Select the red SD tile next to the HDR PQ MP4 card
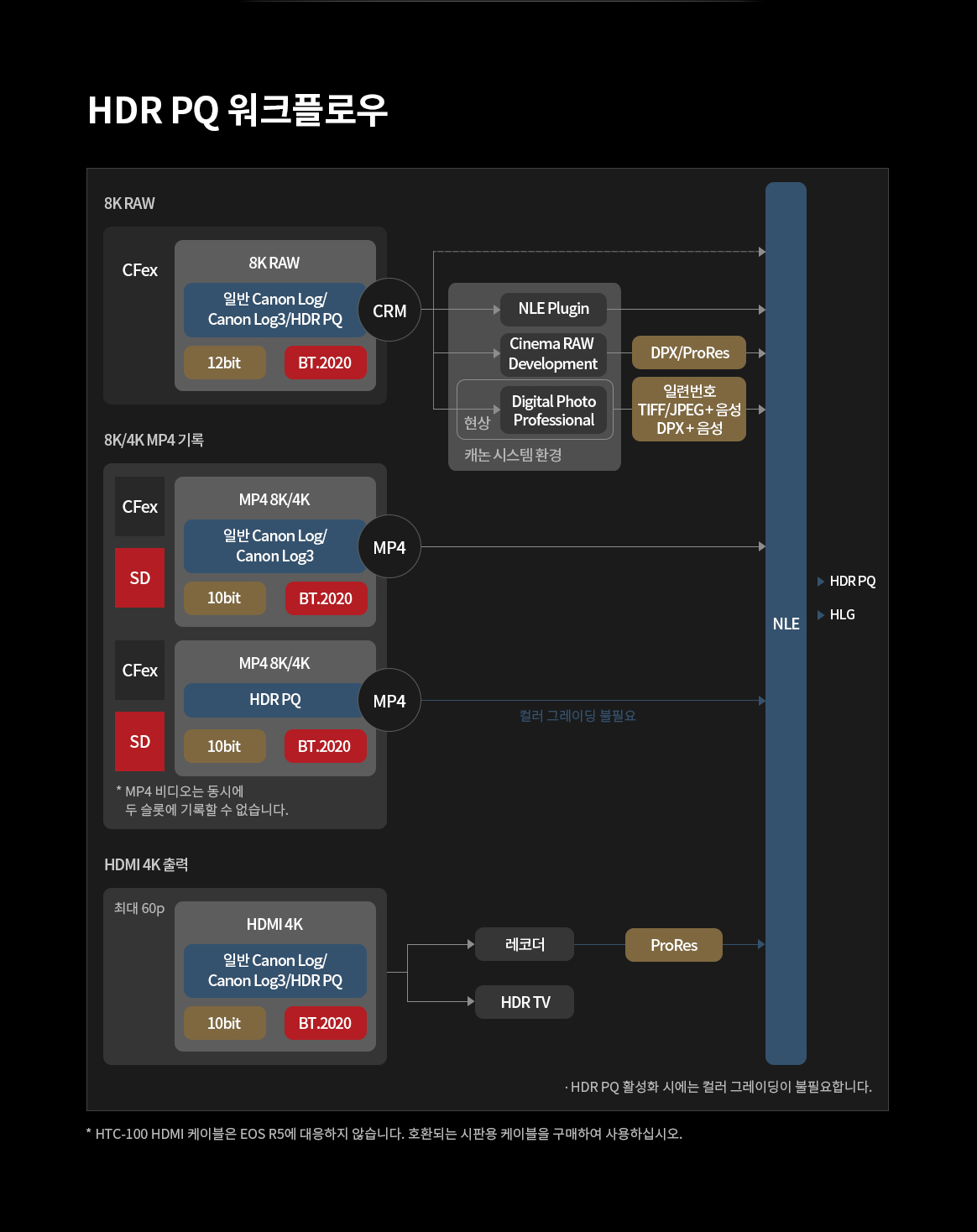The height and width of the screenshot is (1232, 977). coord(140,742)
